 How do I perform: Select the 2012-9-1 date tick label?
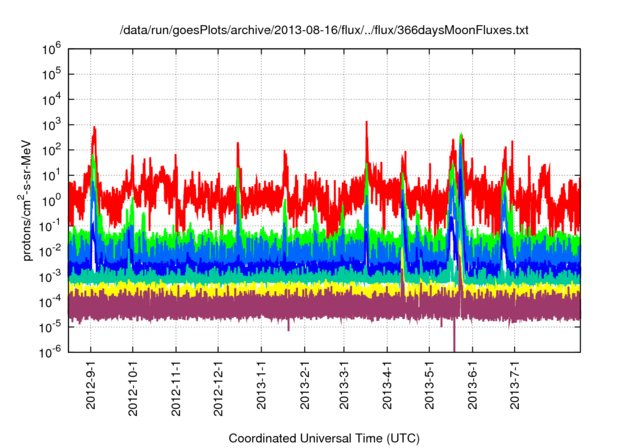point(92,385)
